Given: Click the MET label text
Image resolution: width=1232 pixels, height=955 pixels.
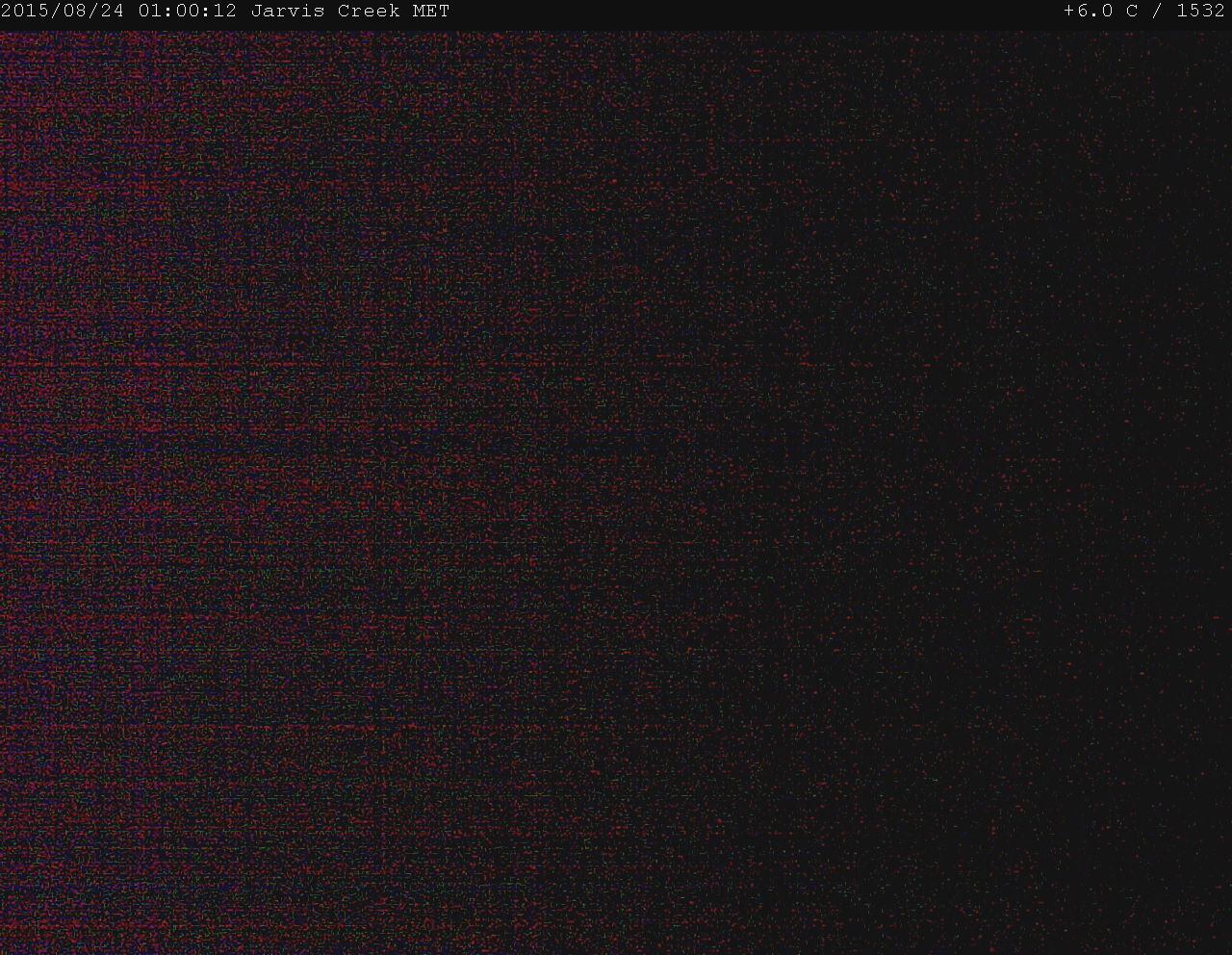Looking at the screenshot, I should (430, 12).
